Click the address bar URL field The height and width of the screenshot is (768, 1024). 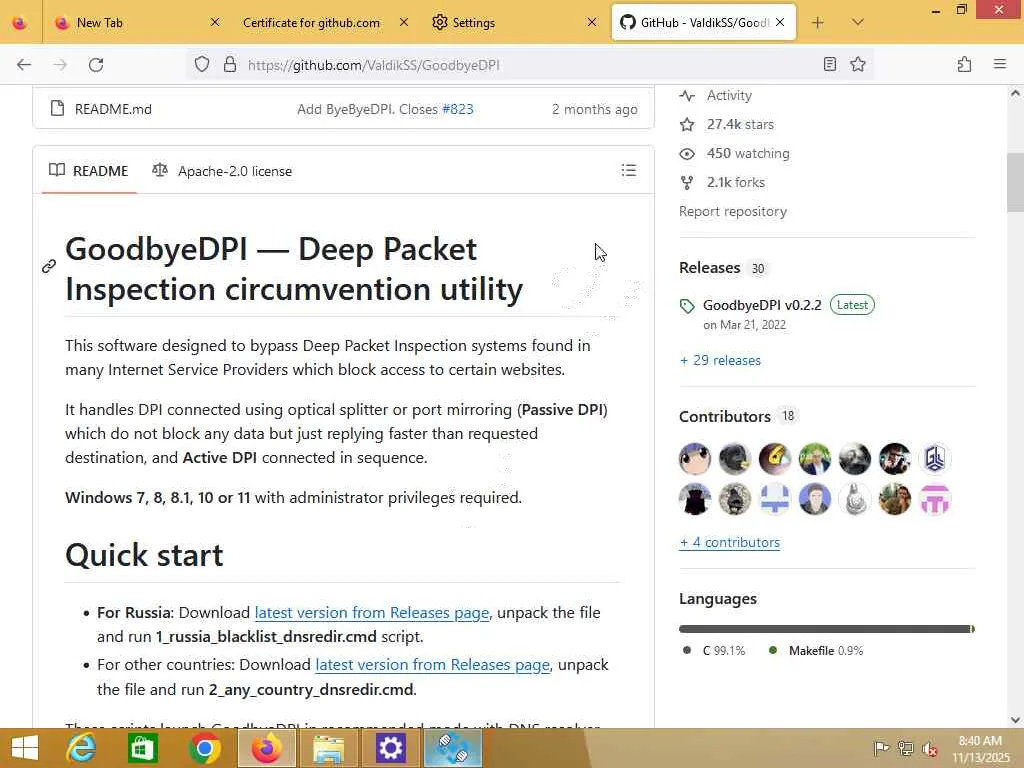click(529, 65)
